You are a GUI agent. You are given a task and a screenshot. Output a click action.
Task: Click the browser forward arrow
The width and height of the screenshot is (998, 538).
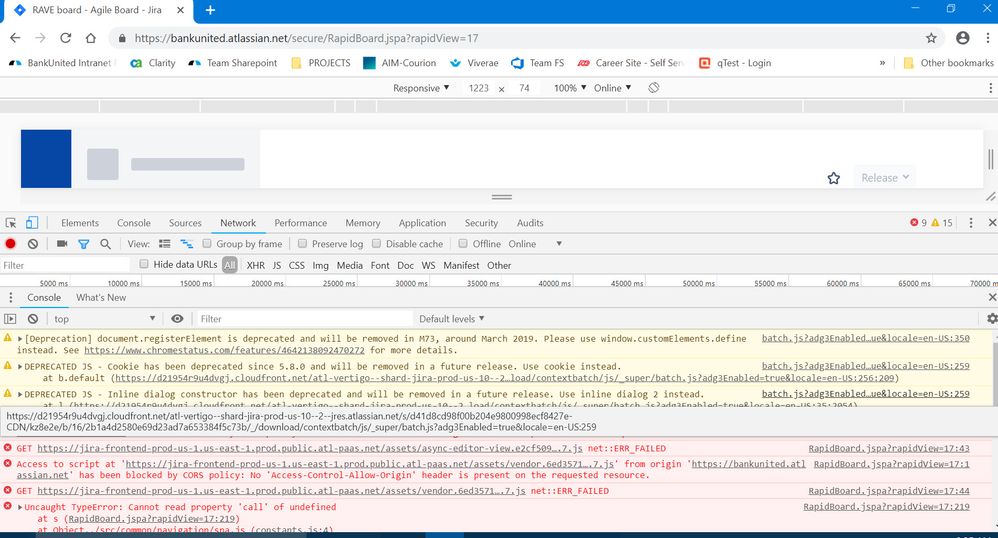pyautogui.click(x=41, y=38)
